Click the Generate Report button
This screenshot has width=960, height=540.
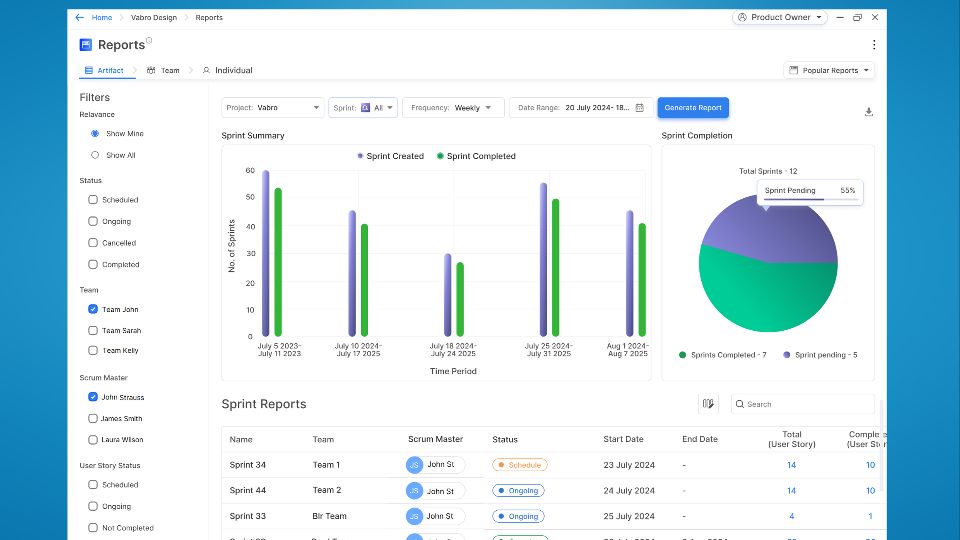coord(692,107)
